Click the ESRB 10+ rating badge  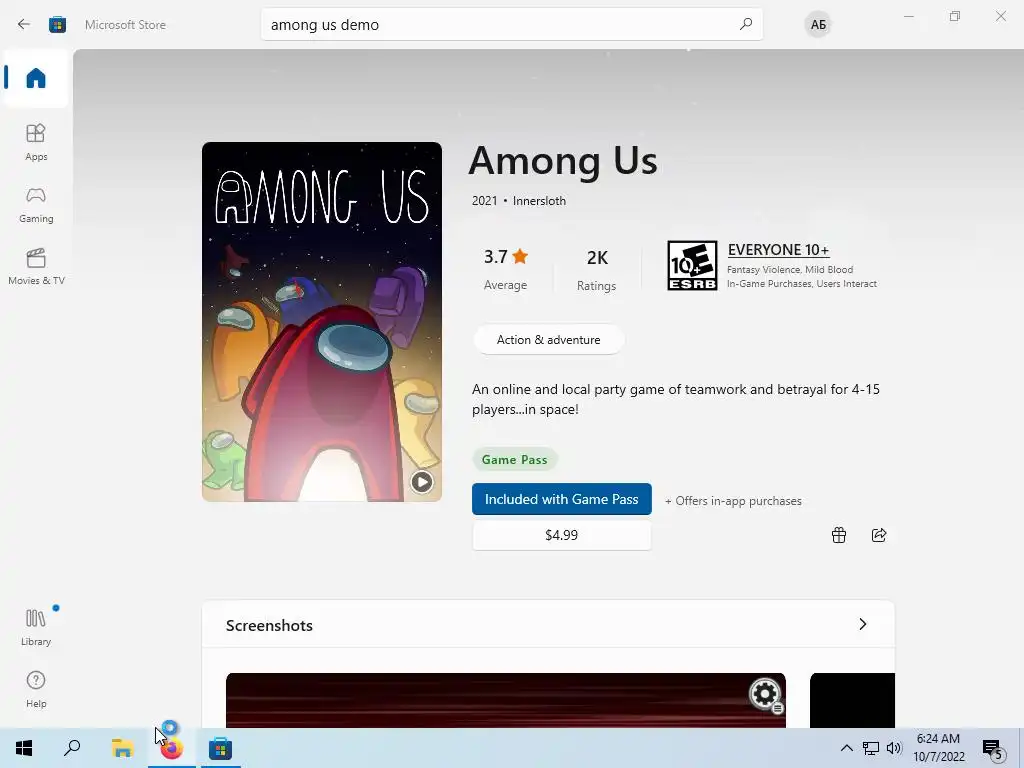point(692,265)
